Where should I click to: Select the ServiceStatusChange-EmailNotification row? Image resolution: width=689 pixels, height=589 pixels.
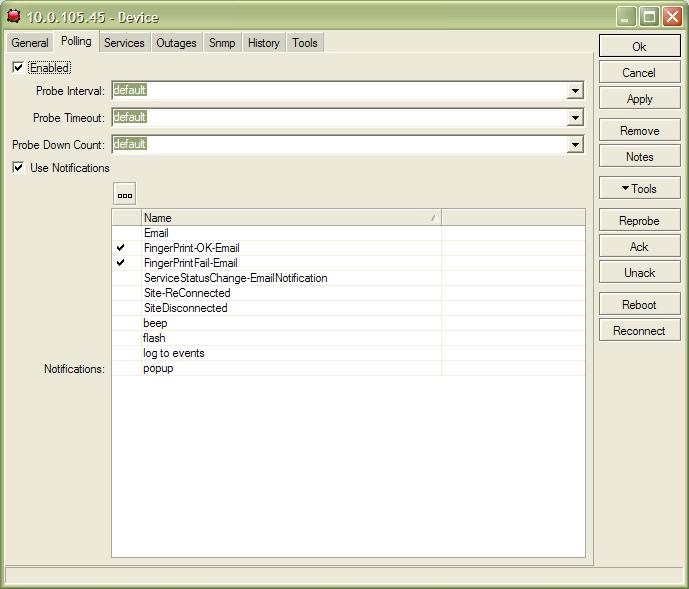coord(348,278)
